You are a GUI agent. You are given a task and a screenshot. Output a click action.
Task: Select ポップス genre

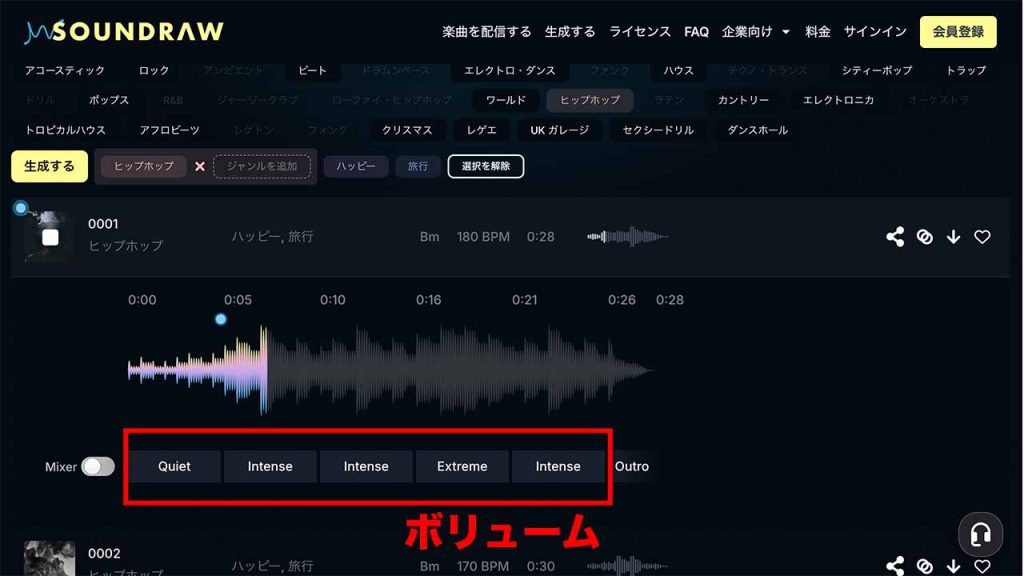[109, 100]
